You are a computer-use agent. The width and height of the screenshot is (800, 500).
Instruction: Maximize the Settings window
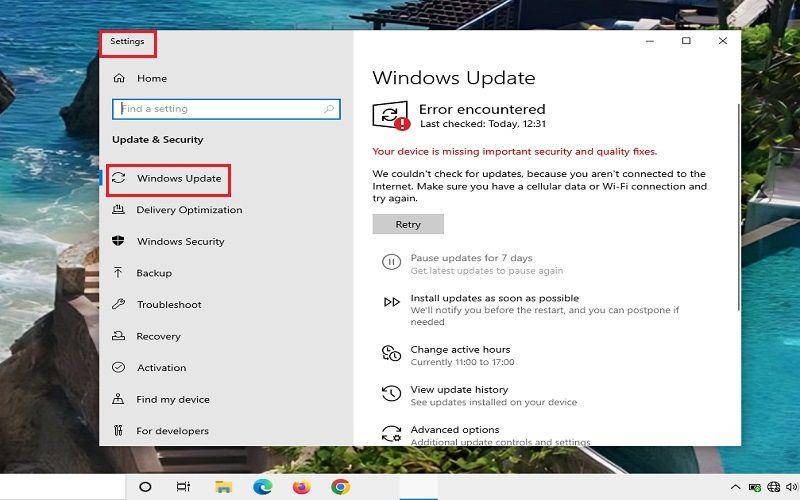(x=686, y=41)
